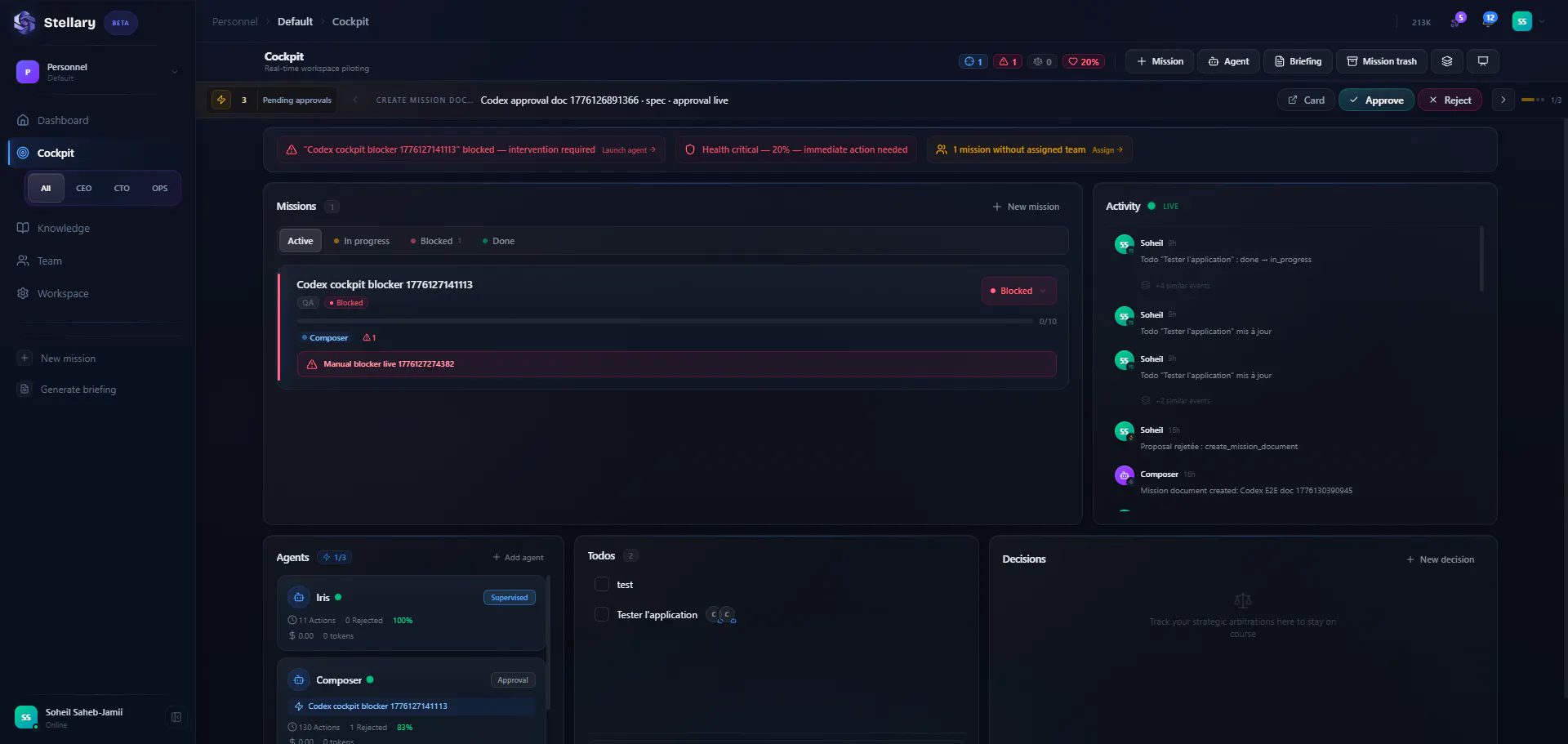Click New decision in Decisions panel

point(1441,559)
